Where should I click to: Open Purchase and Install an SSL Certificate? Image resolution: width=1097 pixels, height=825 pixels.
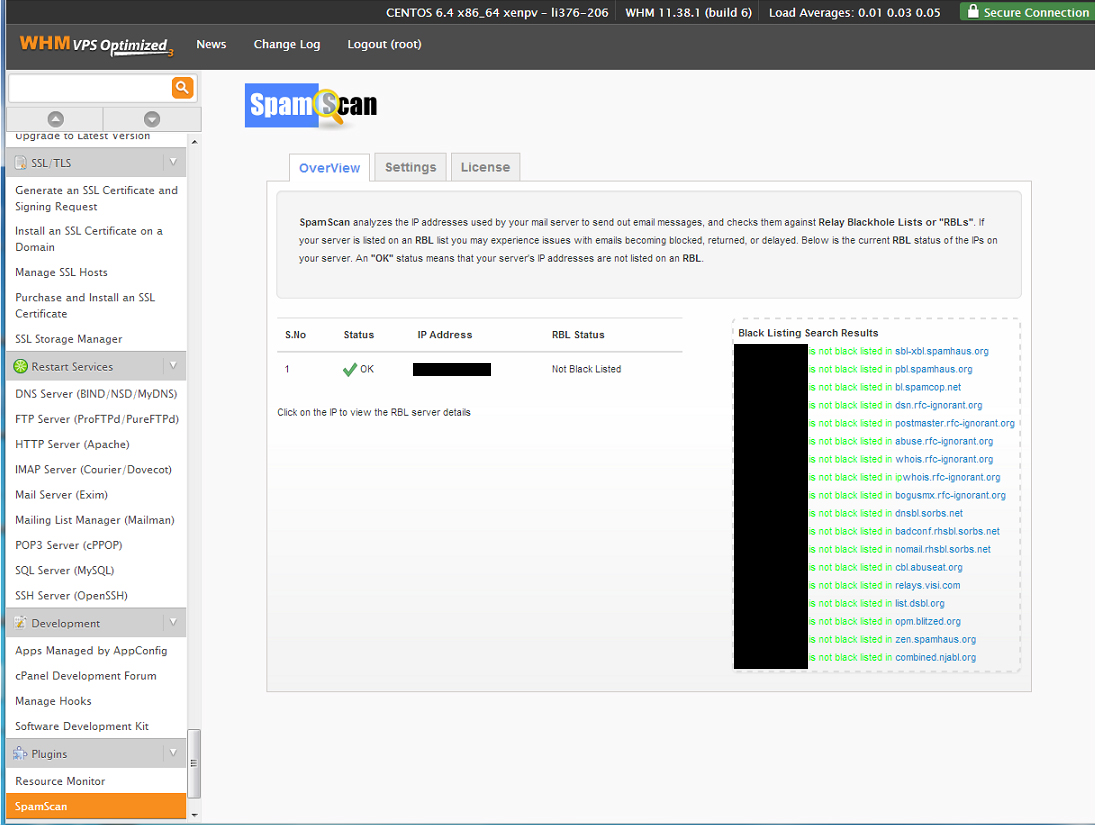tap(85, 306)
